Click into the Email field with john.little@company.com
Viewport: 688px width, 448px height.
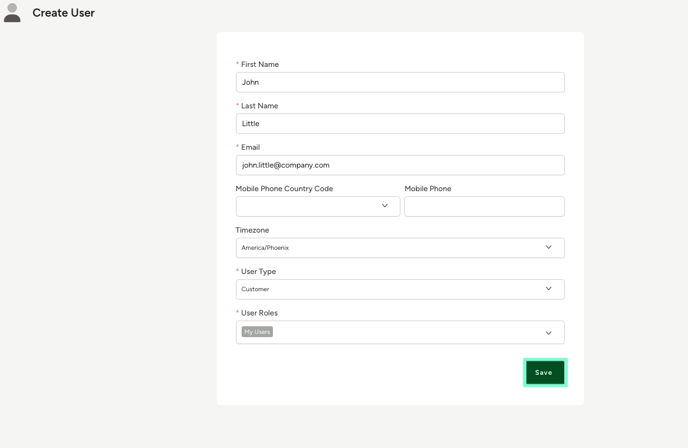tap(400, 165)
